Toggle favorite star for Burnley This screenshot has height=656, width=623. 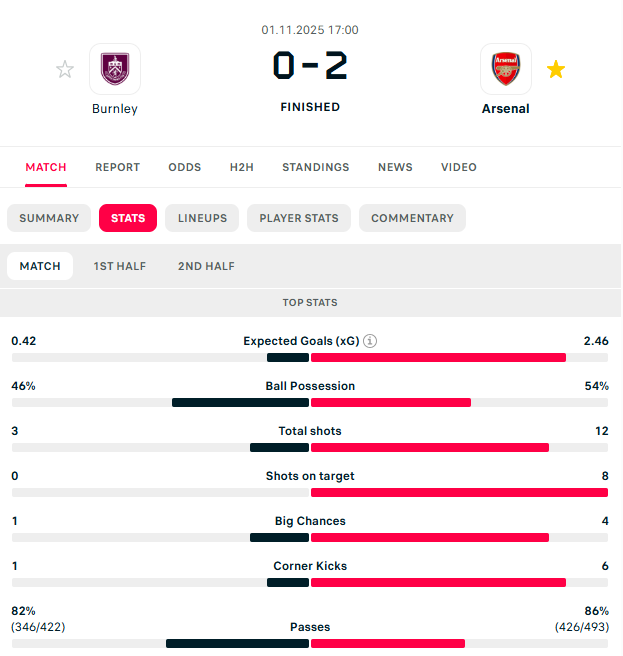[65, 69]
